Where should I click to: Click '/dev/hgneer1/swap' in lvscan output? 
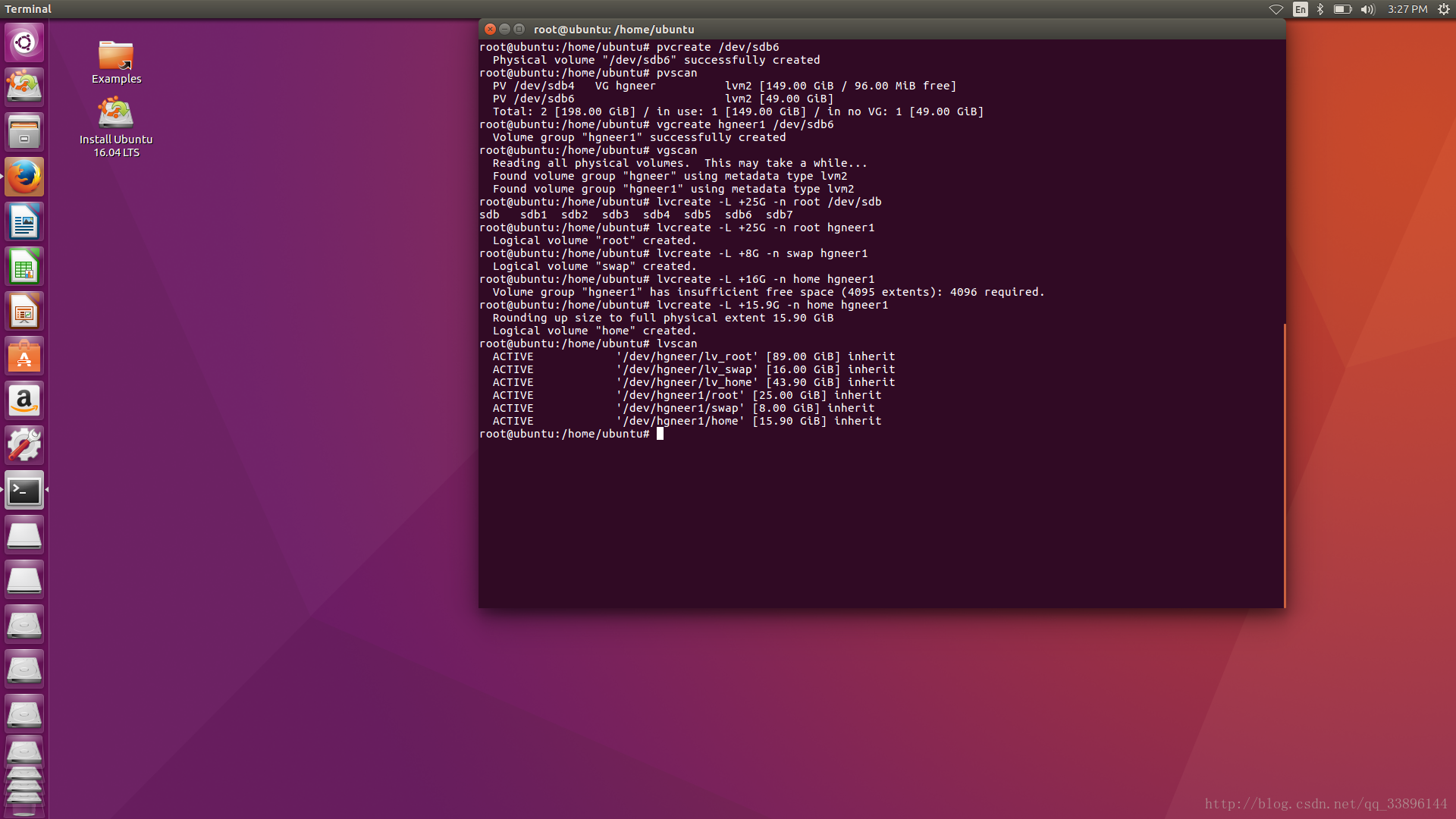680,408
